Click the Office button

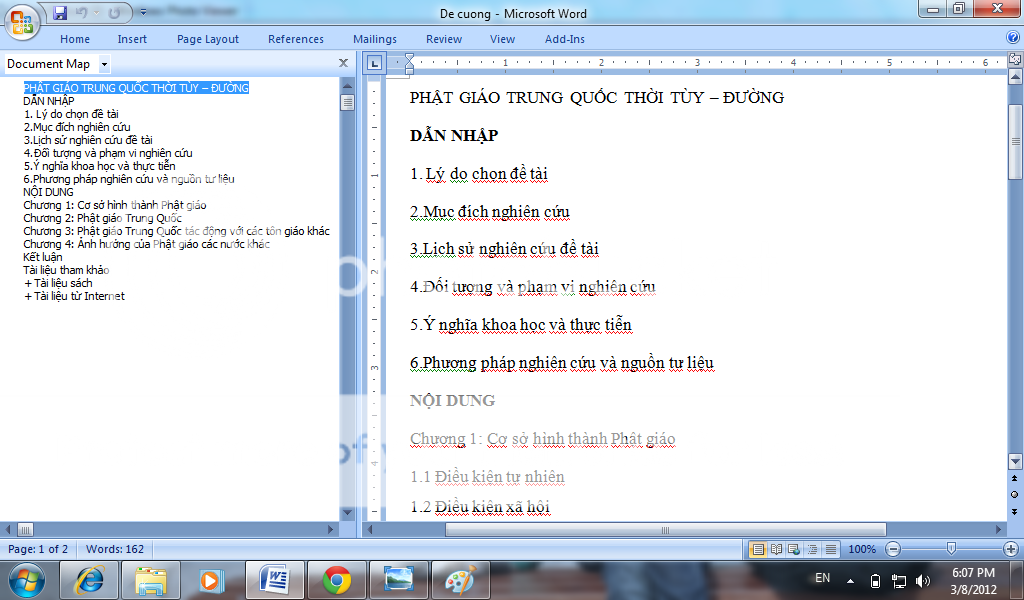[x=23, y=21]
